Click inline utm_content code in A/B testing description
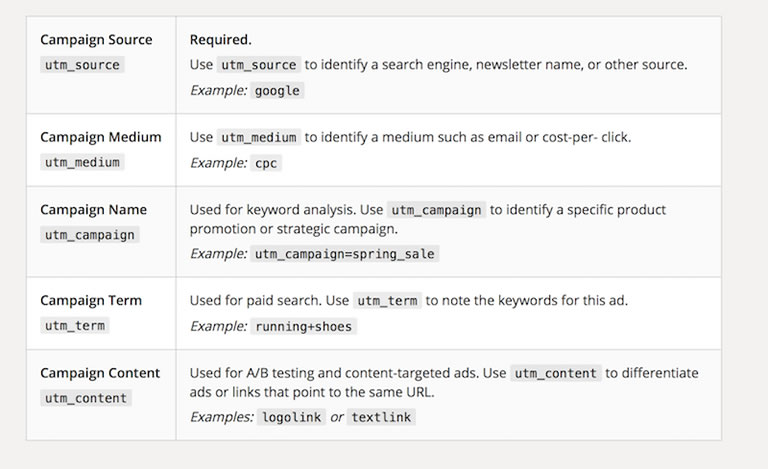Viewport: 768px width, 469px height. tap(556, 373)
